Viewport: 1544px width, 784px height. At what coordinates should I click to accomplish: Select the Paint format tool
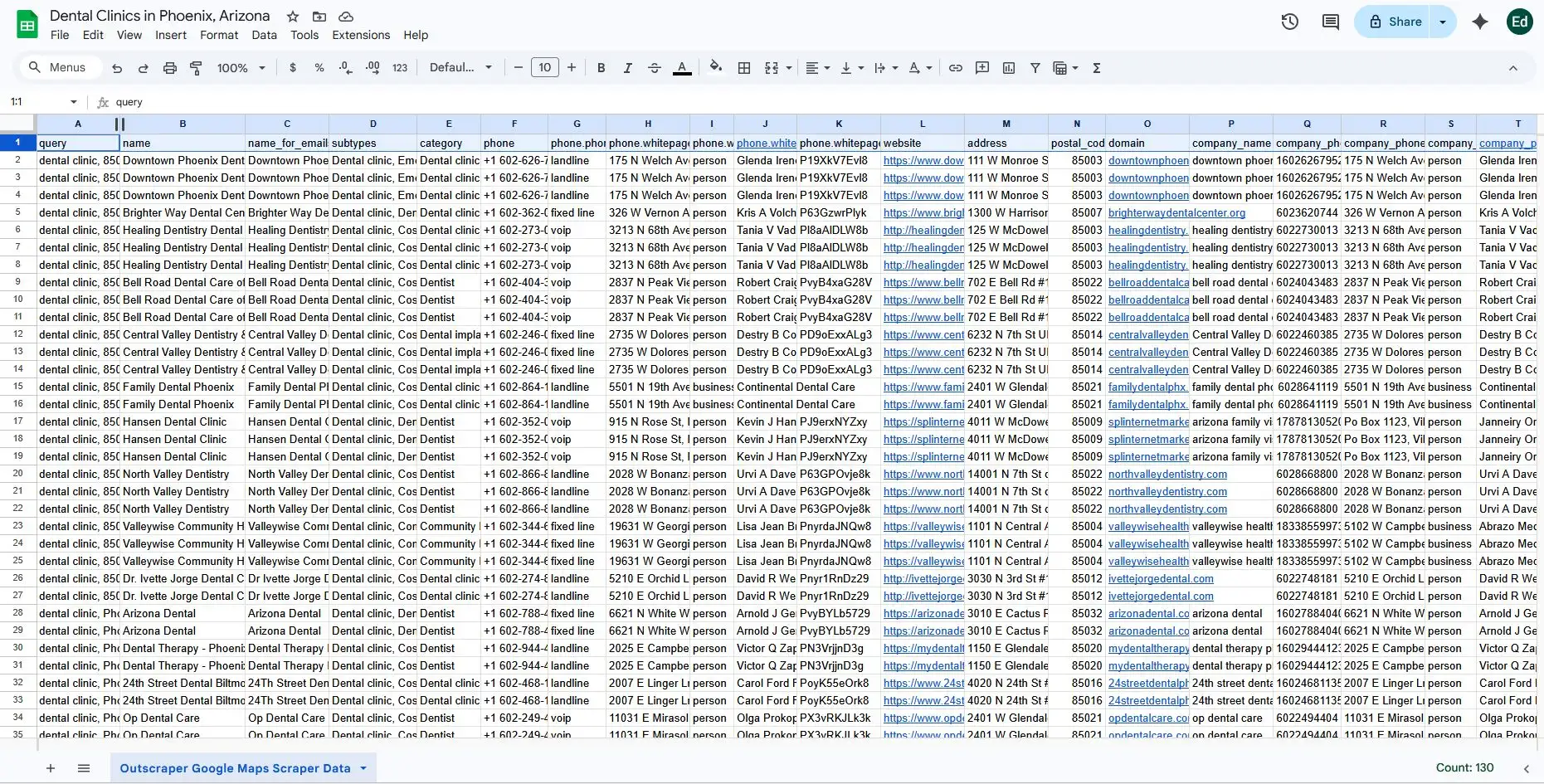tap(197, 68)
